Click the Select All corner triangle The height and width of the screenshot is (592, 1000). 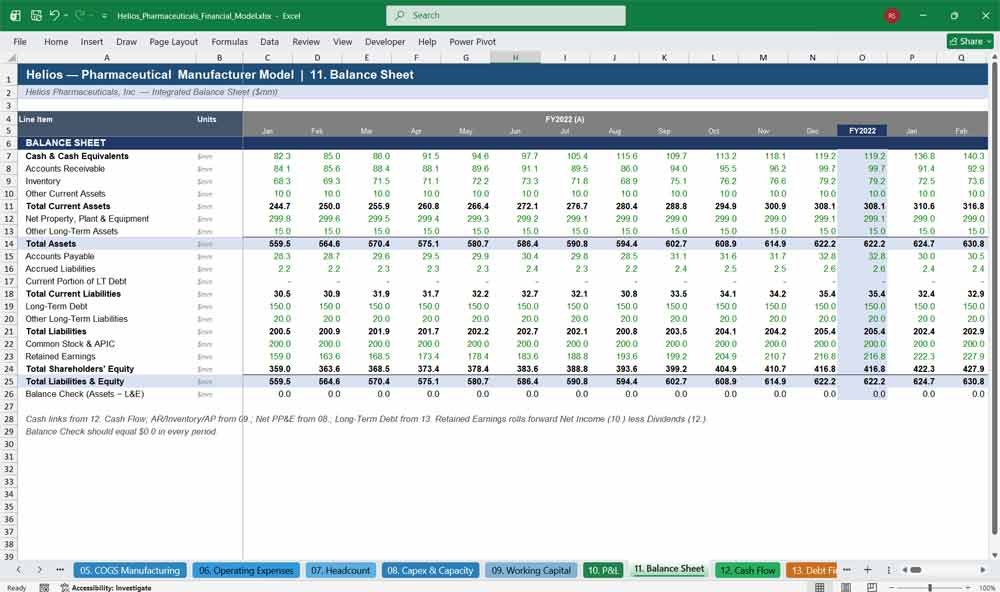pyautogui.click(x=11, y=57)
